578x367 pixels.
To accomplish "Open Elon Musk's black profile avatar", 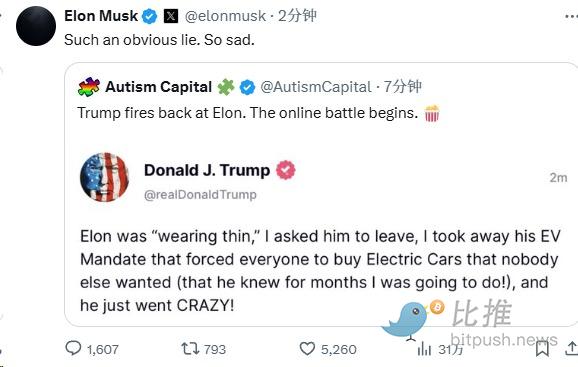I will pos(36,26).
